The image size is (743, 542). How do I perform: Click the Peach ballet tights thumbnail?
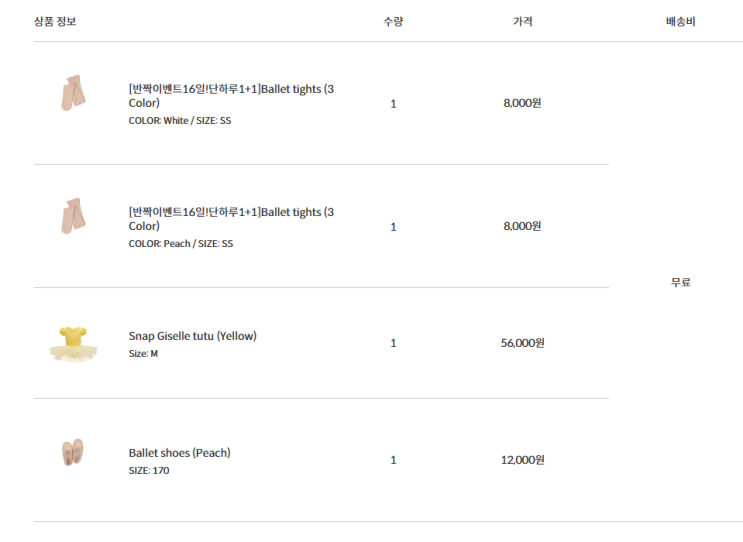[73, 216]
